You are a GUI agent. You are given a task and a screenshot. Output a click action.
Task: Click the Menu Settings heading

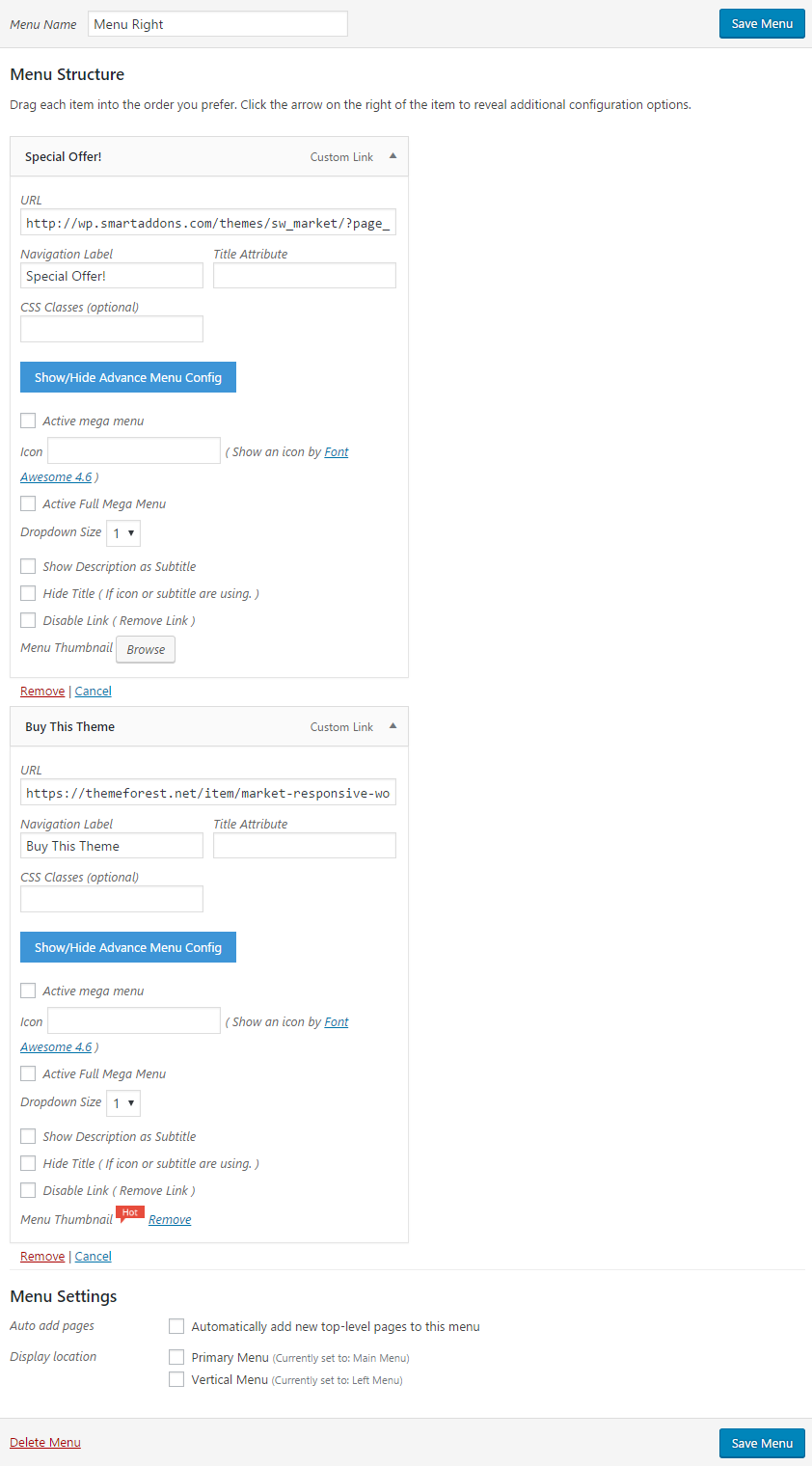click(x=63, y=1296)
